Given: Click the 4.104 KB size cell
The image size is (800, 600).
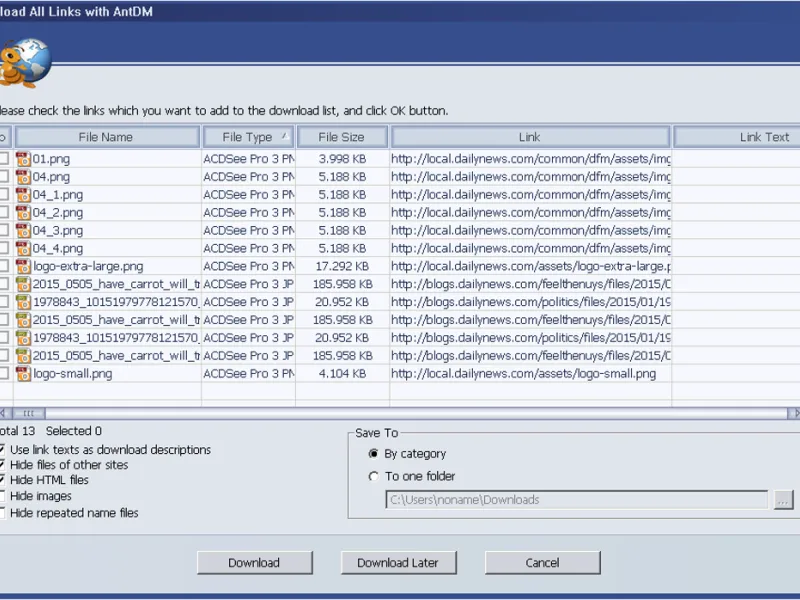Looking at the screenshot, I should pyautogui.click(x=342, y=374).
